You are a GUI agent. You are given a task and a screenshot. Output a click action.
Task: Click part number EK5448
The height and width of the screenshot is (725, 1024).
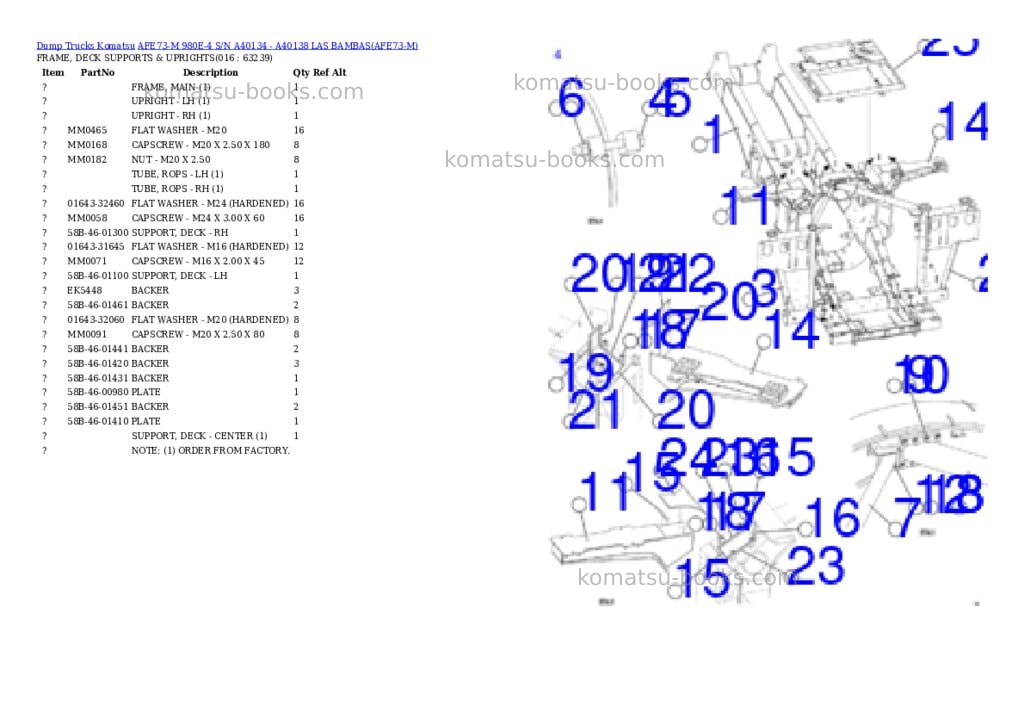[84, 291]
